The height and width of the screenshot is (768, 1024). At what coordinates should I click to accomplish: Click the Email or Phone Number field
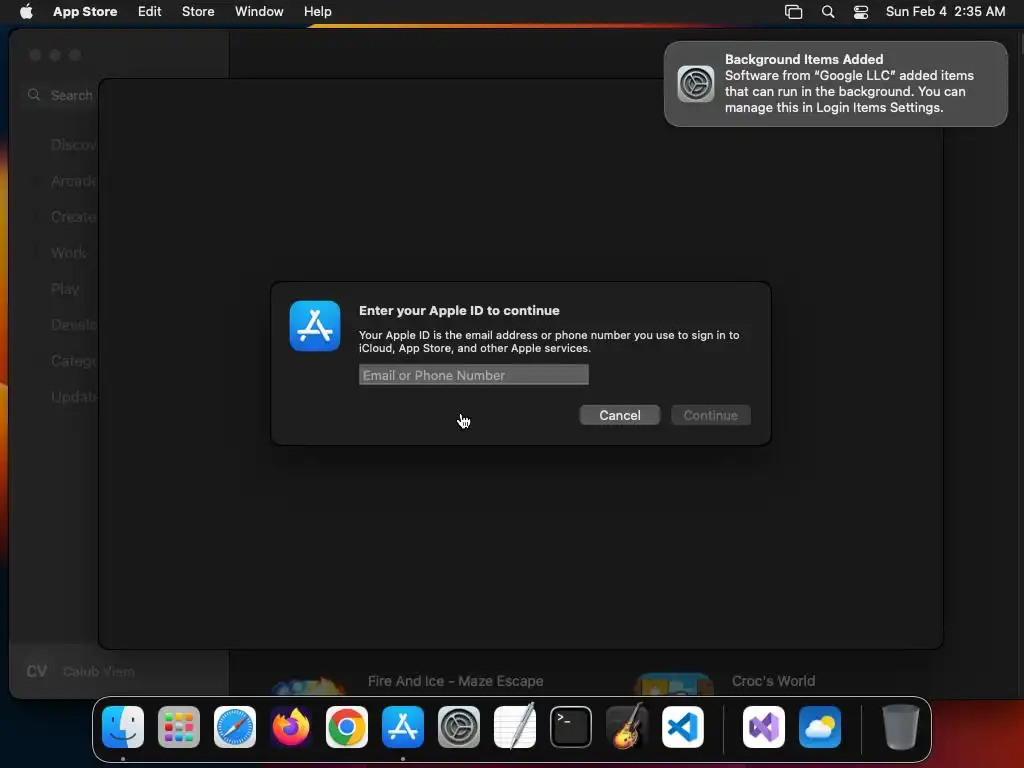click(473, 375)
